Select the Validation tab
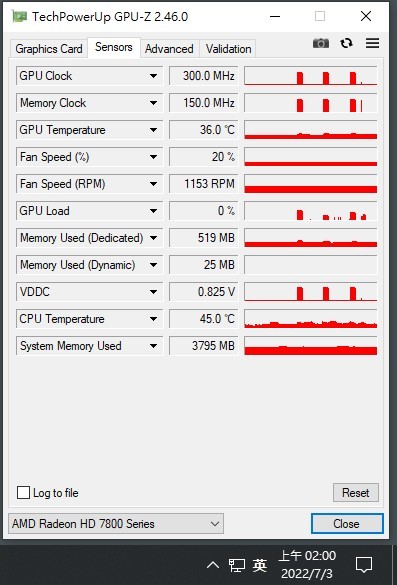The image size is (397, 585). click(228, 49)
